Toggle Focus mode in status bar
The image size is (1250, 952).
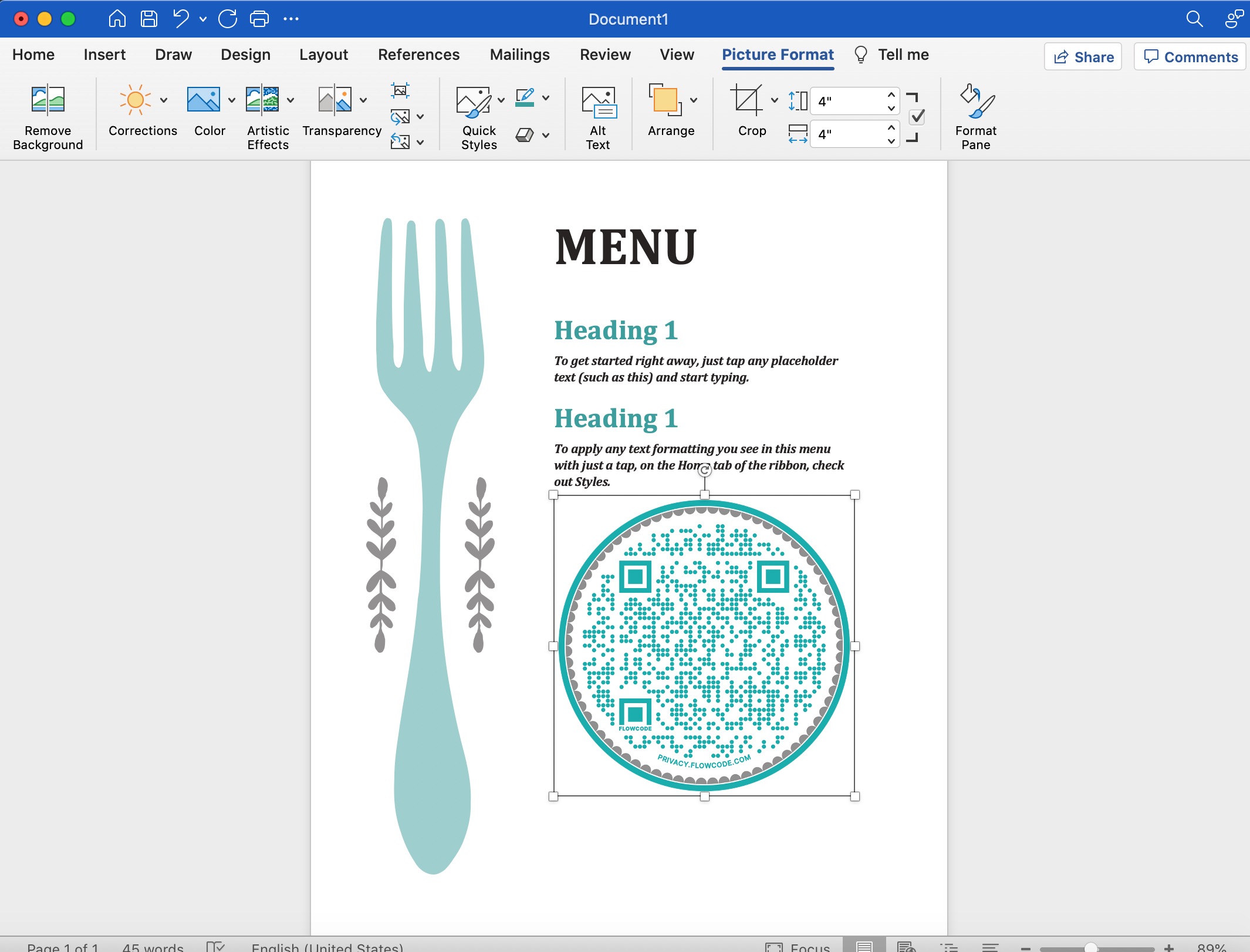pyautogui.click(x=798, y=947)
